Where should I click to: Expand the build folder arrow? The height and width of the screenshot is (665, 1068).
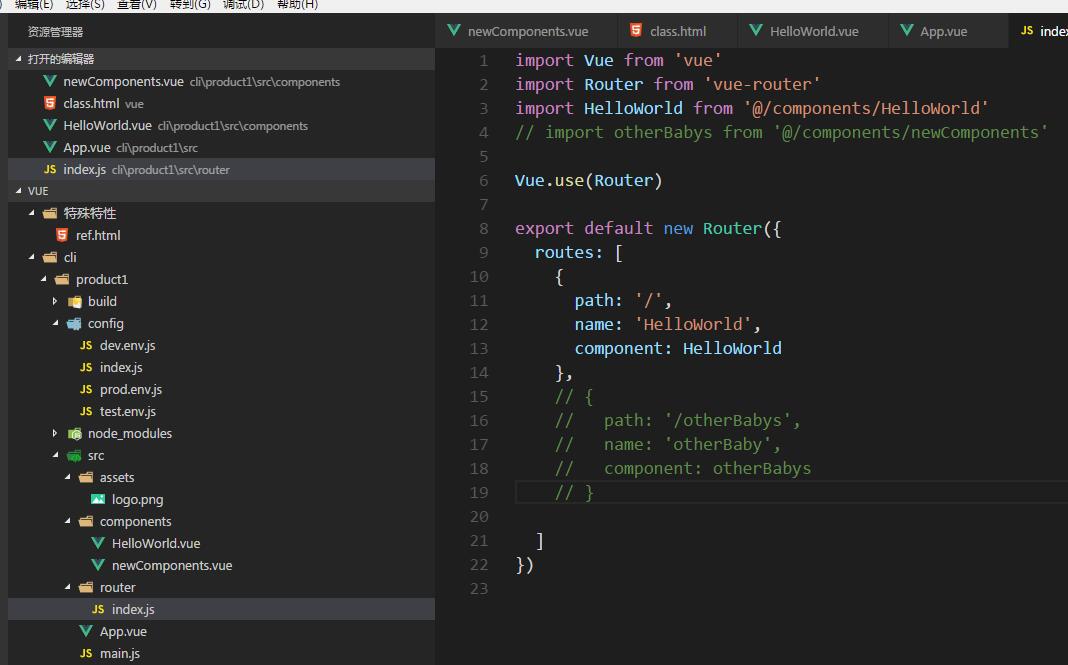(56, 301)
